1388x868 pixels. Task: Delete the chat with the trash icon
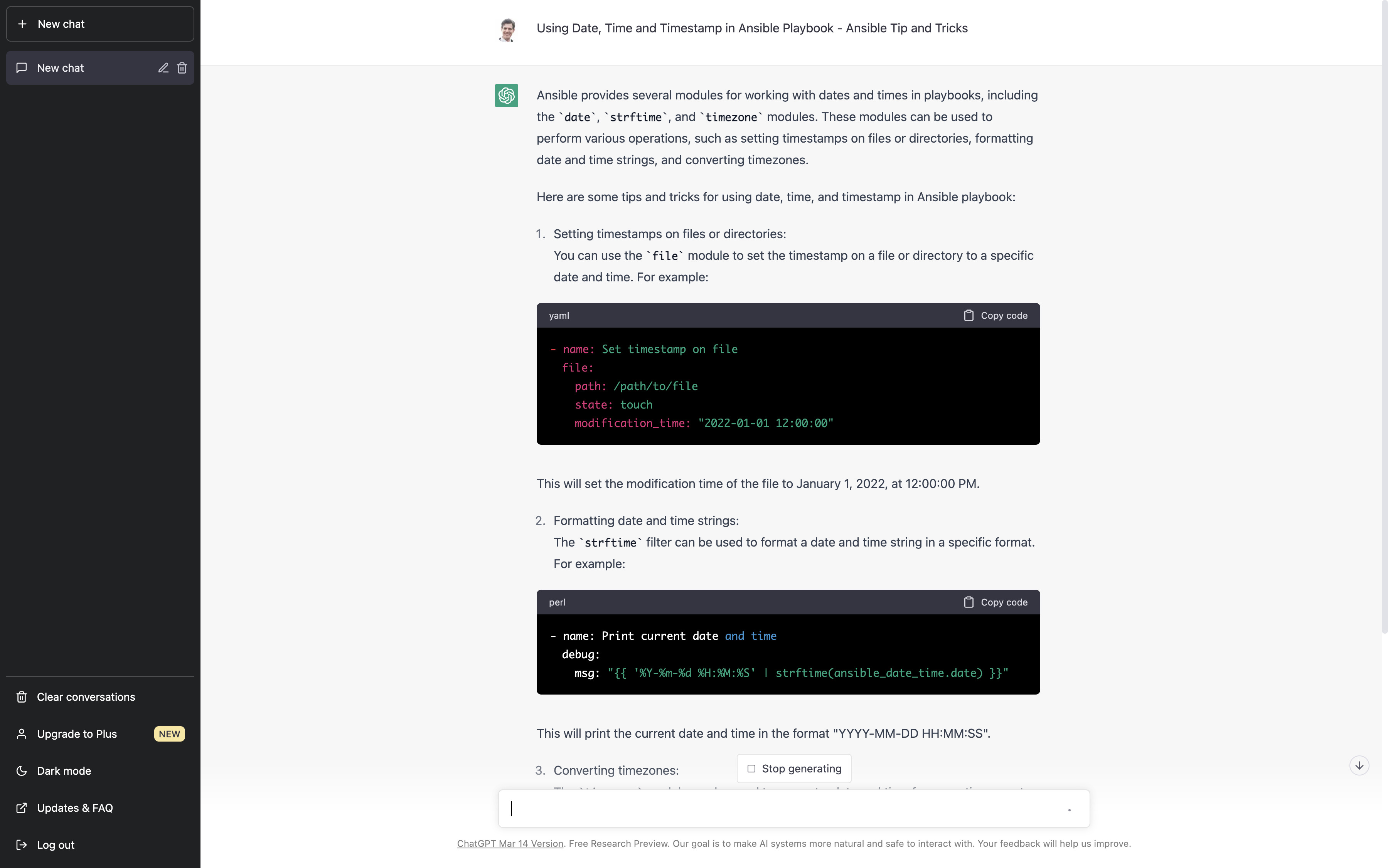(x=182, y=68)
